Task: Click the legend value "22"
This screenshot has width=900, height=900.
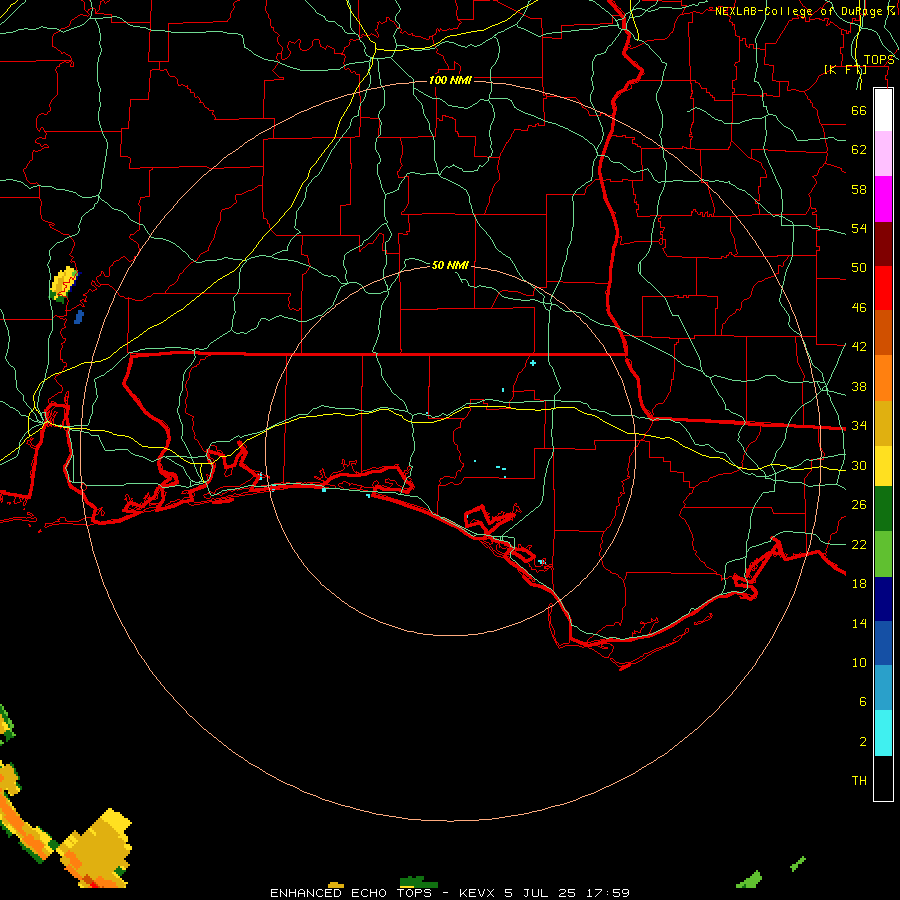Action: (x=859, y=544)
